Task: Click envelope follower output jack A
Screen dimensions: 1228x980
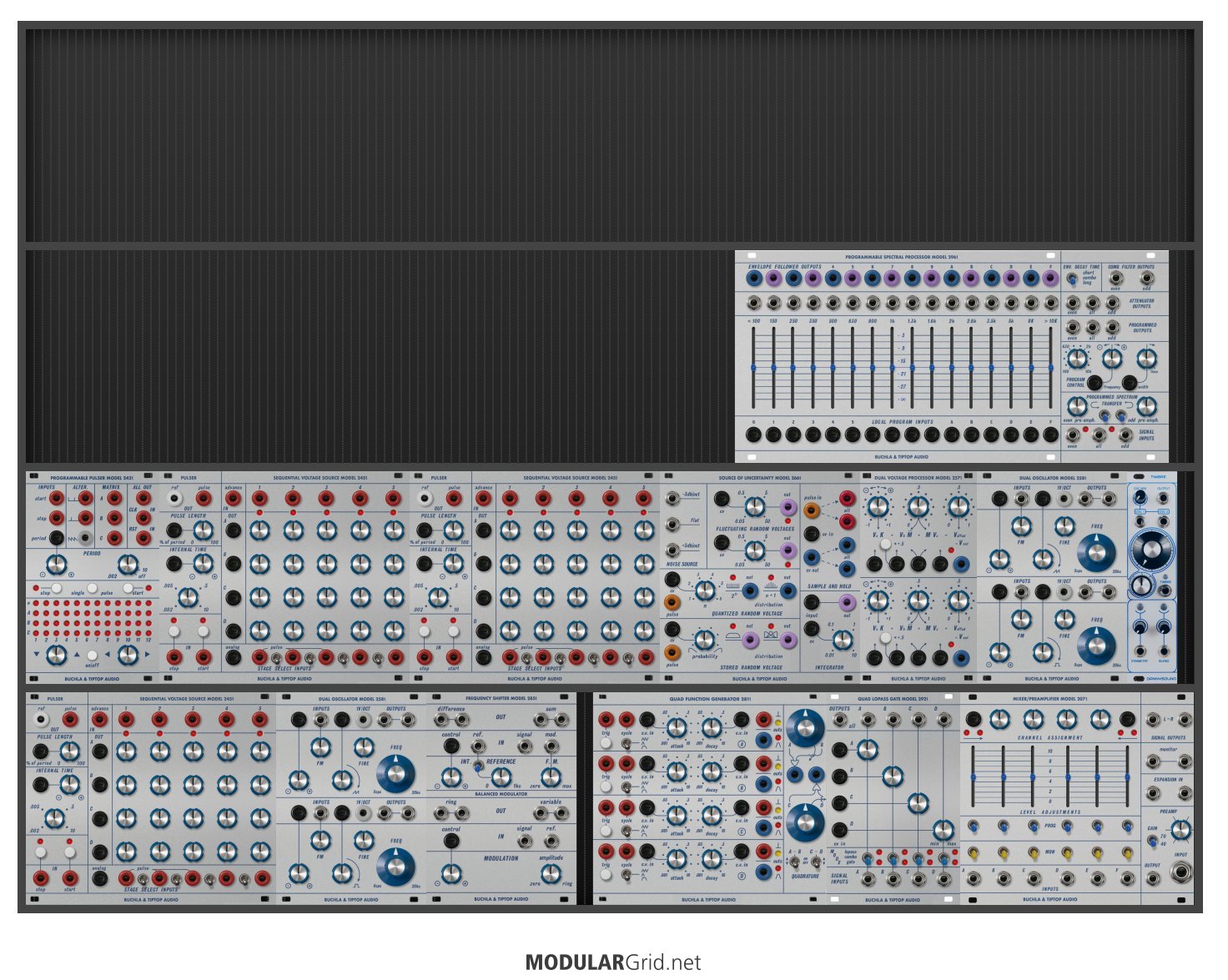Action: (x=952, y=279)
